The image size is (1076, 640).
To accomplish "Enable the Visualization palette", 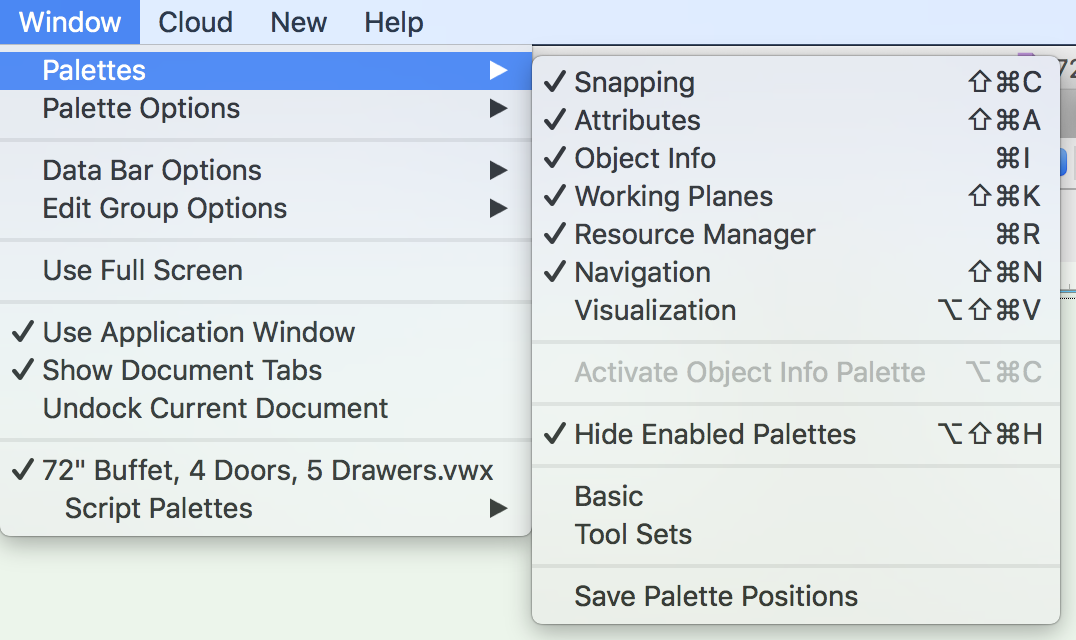I will (x=654, y=310).
